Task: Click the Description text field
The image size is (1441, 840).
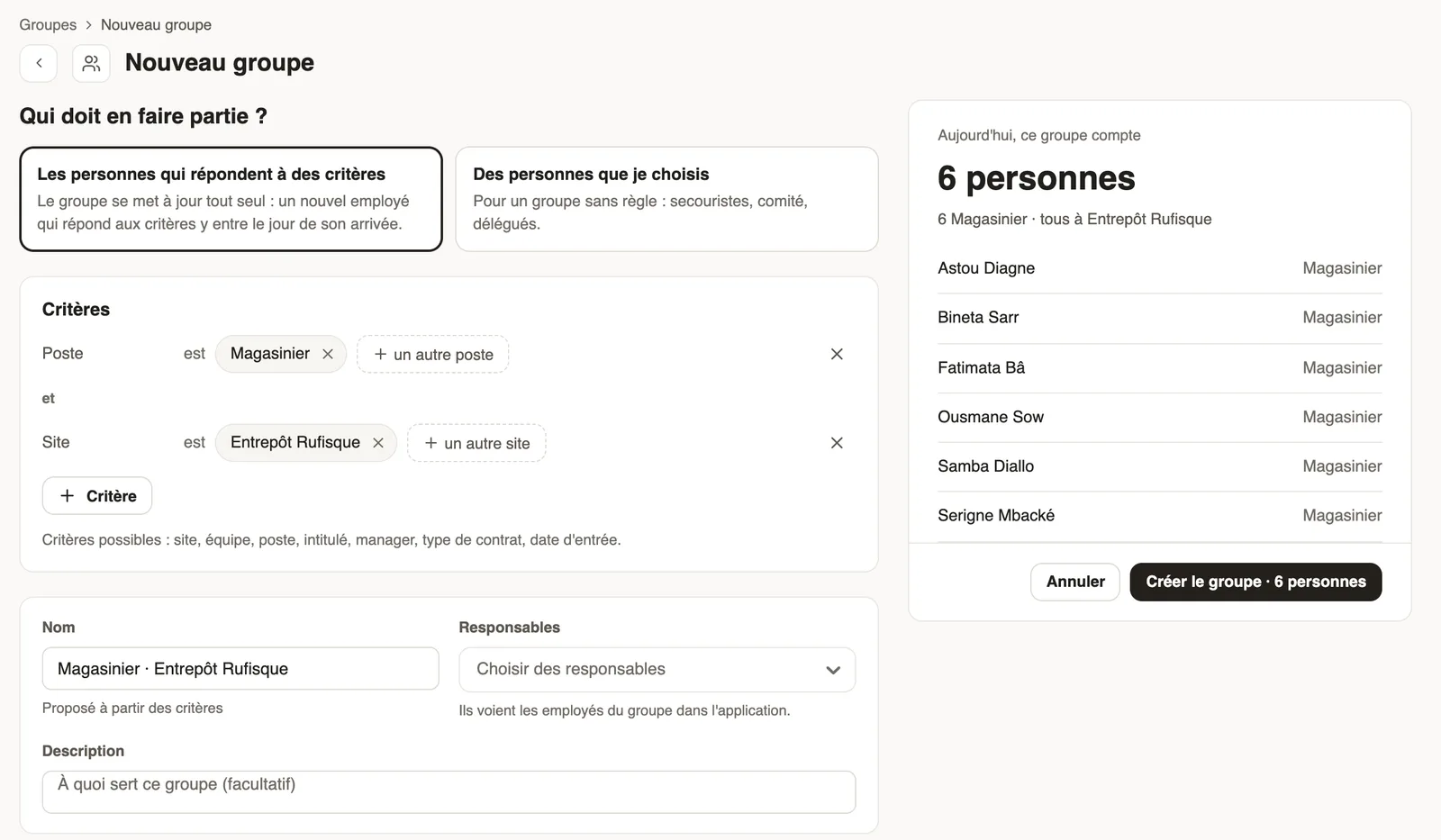Action: tap(449, 792)
